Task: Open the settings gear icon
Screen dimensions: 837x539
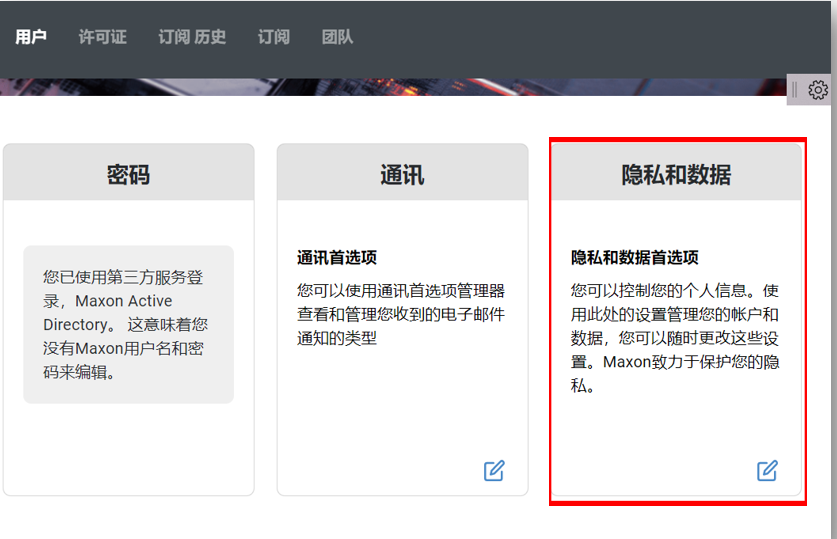Action: coord(818,90)
